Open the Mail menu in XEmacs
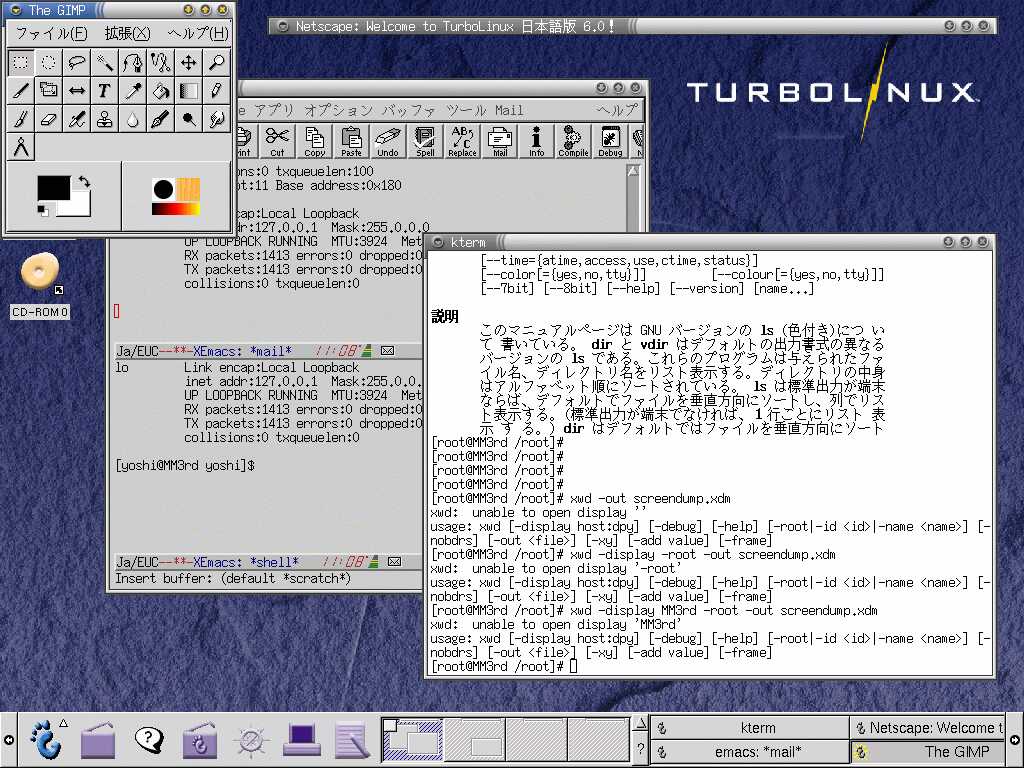Screen dimensions: 1024x768 509,110
